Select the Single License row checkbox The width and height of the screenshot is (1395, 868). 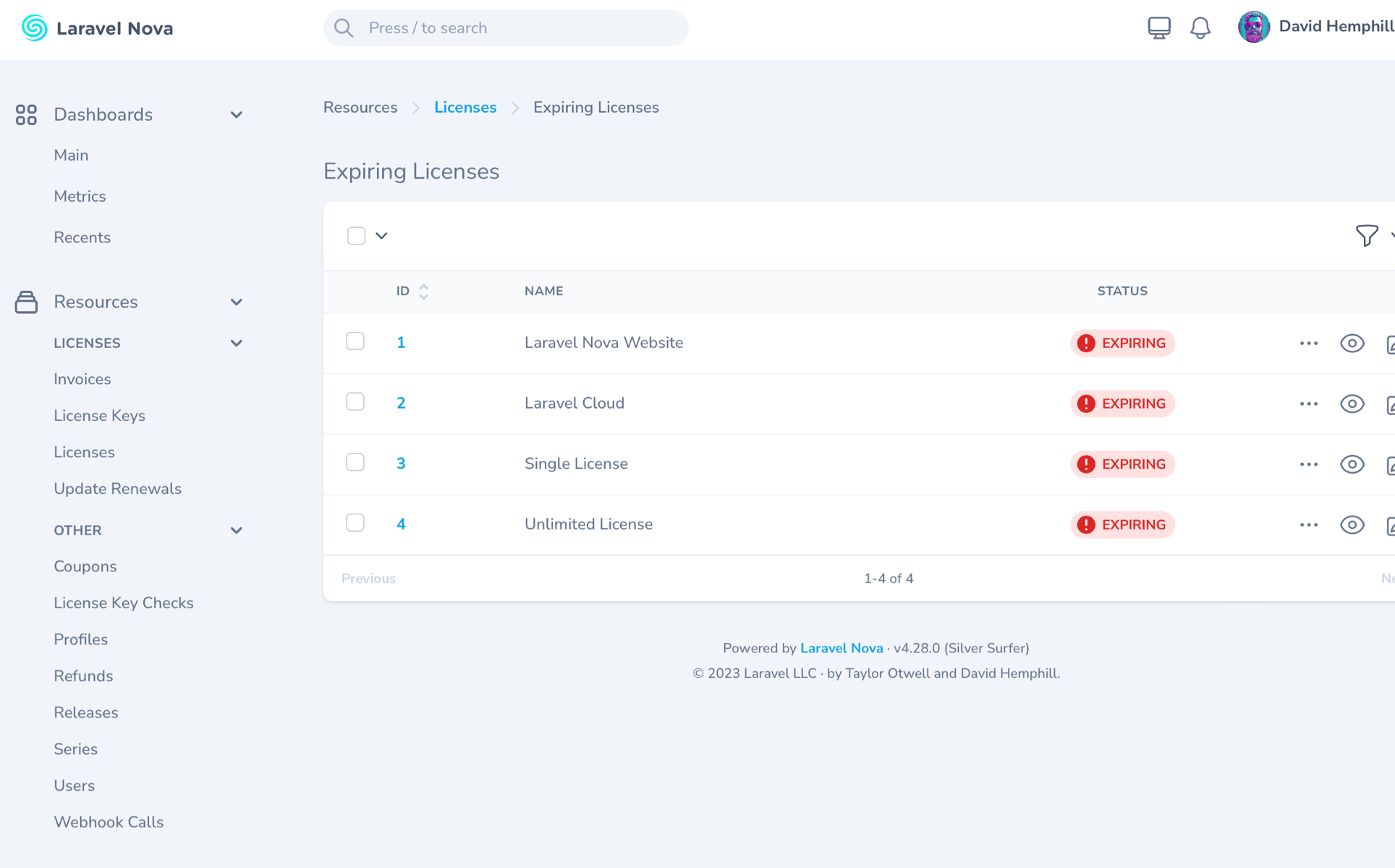click(x=355, y=462)
